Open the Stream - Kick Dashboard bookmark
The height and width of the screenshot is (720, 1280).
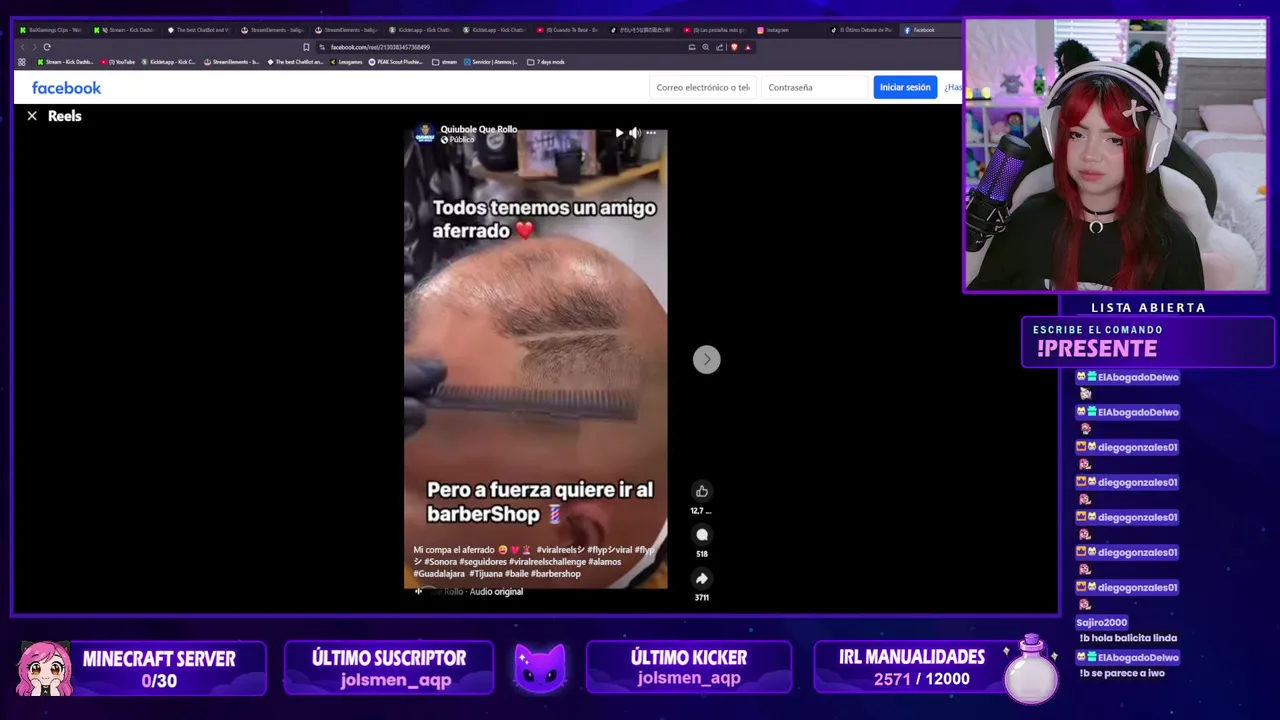65,62
